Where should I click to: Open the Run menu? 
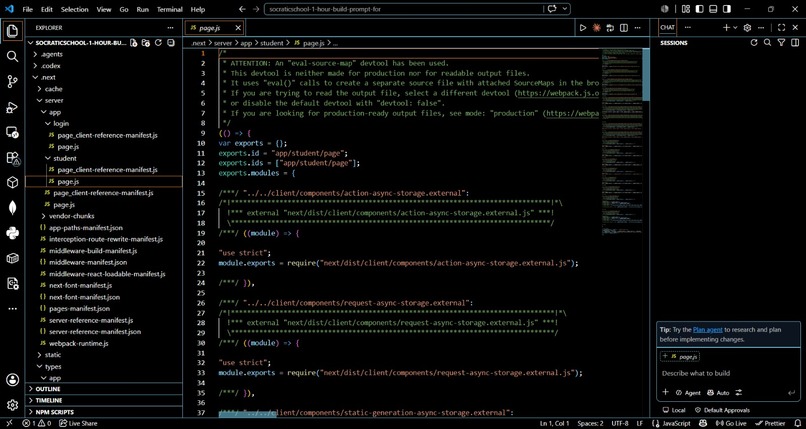coord(142,9)
